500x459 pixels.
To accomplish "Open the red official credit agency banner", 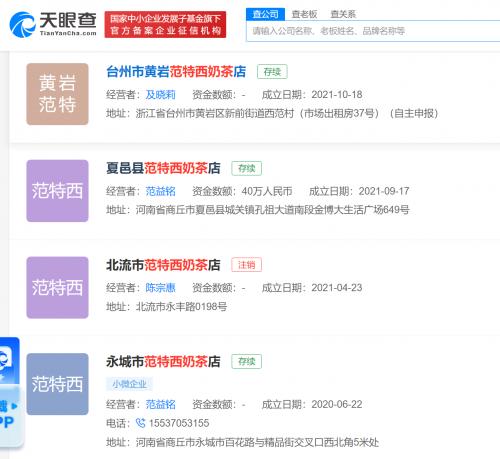I will 165,24.
